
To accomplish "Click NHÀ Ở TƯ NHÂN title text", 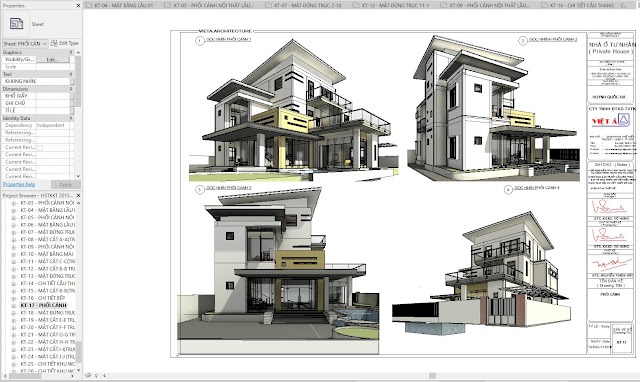I will coord(612,44).
